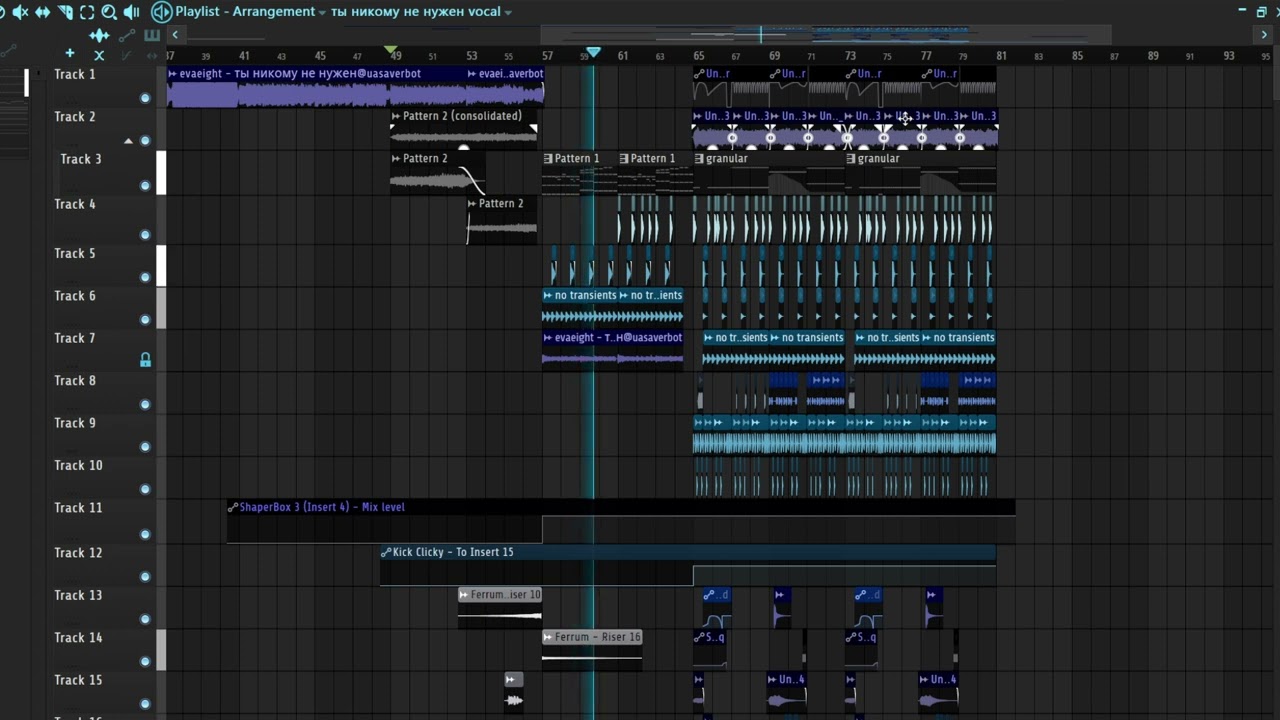This screenshot has width=1280, height=720.
Task: Select Pattern 2 clip on Track 4
Action: click(502, 221)
